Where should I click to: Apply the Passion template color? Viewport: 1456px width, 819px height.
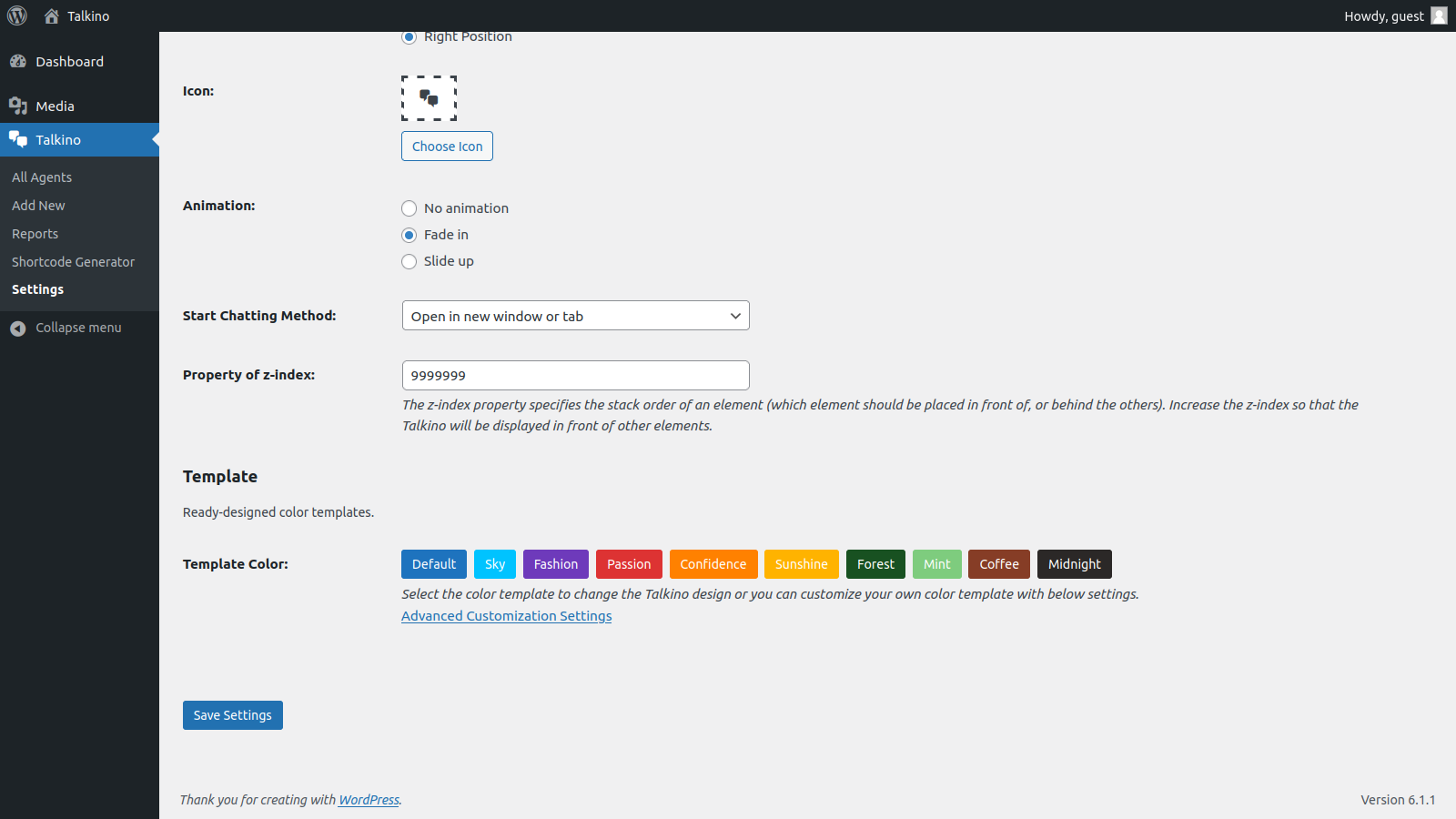pyautogui.click(x=629, y=564)
